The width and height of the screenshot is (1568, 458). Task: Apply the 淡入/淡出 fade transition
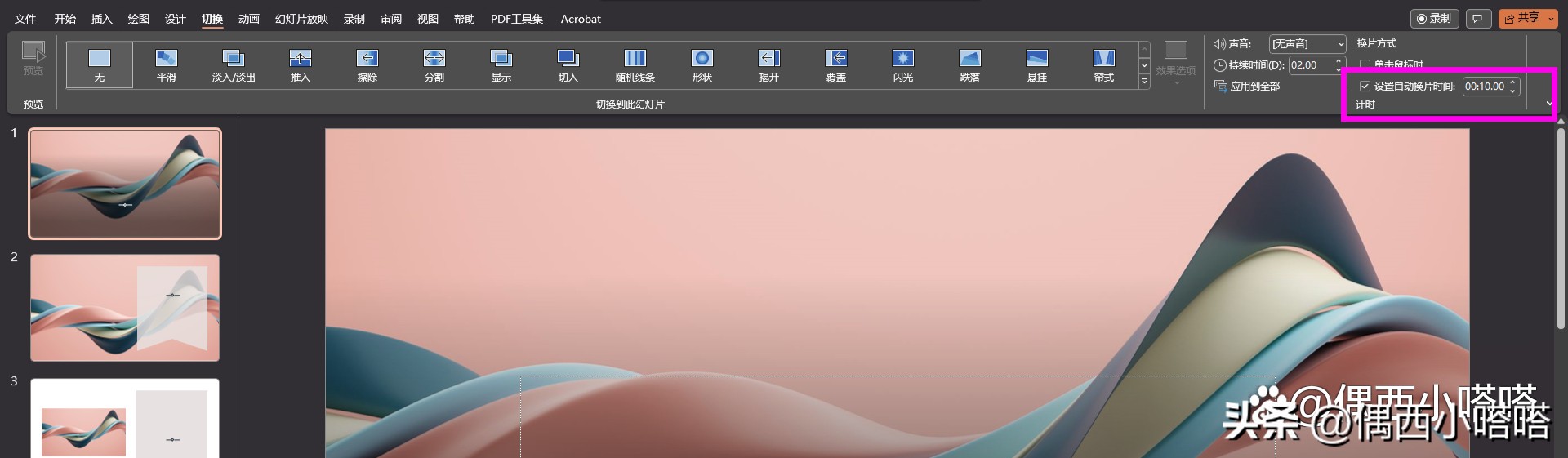click(x=234, y=65)
